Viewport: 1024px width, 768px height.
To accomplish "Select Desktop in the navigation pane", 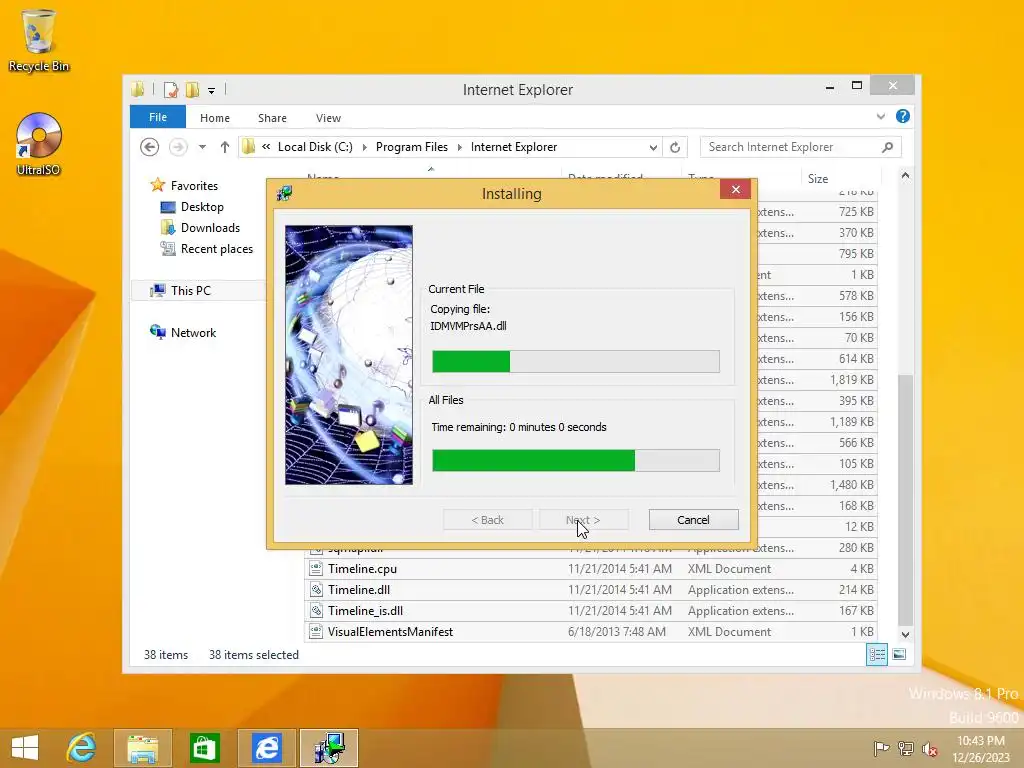I will pyautogui.click(x=192, y=207).
